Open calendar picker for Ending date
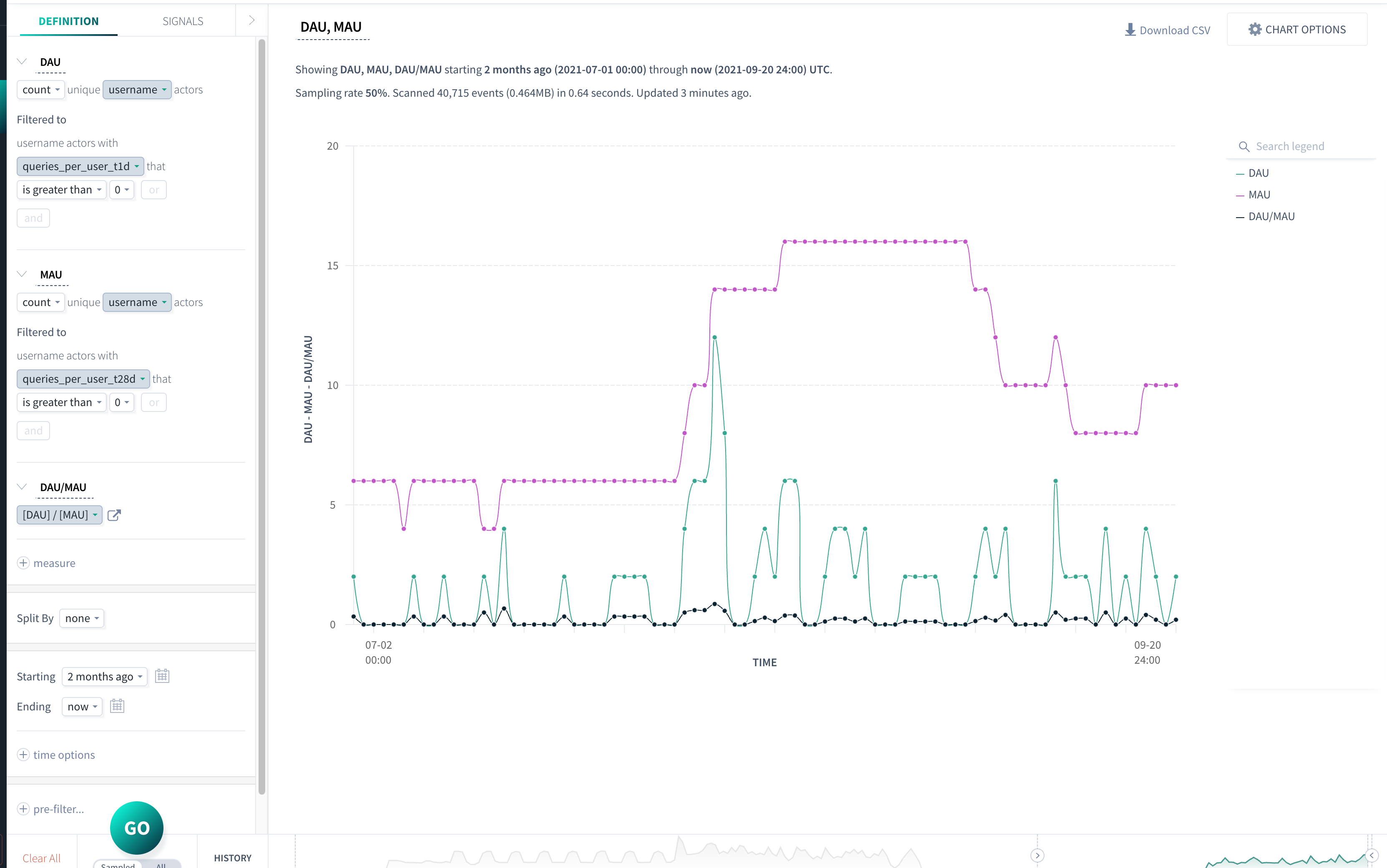This screenshot has height=868, width=1387. (117, 705)
